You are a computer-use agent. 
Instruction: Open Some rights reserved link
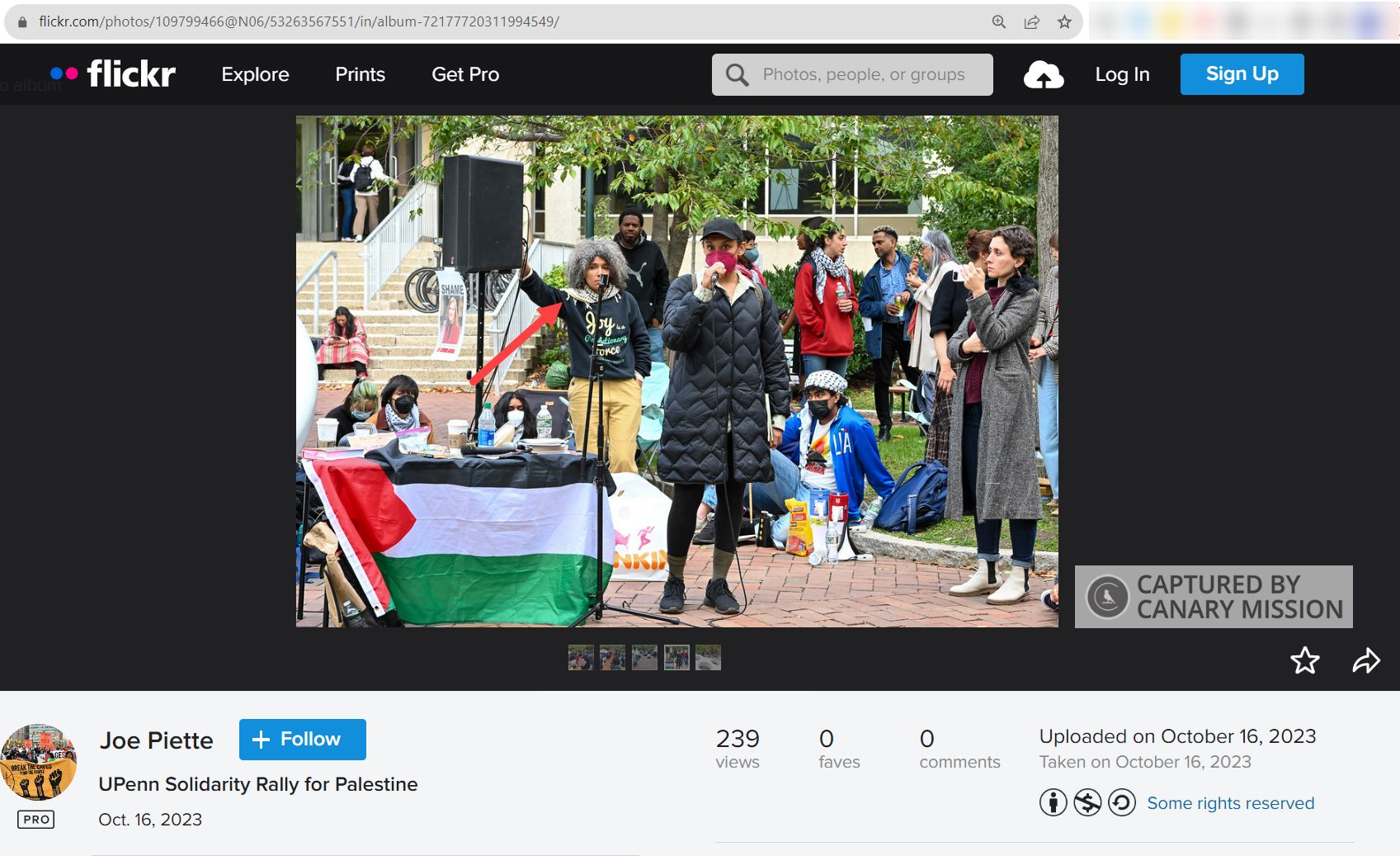(x=1230, y=803)
